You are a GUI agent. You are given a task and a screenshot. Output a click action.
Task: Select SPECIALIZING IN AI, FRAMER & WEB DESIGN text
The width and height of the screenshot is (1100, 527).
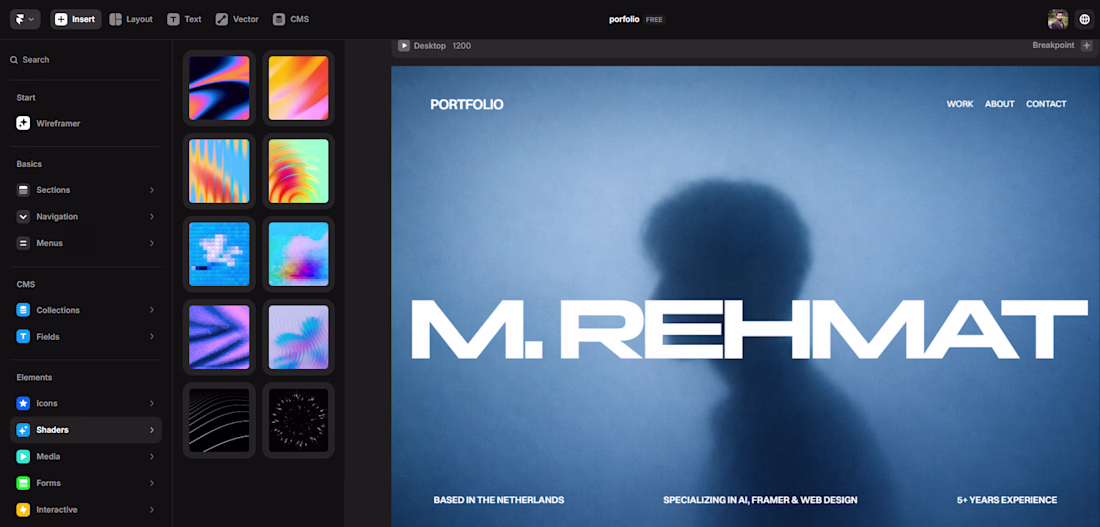click(x=760, y=500)
